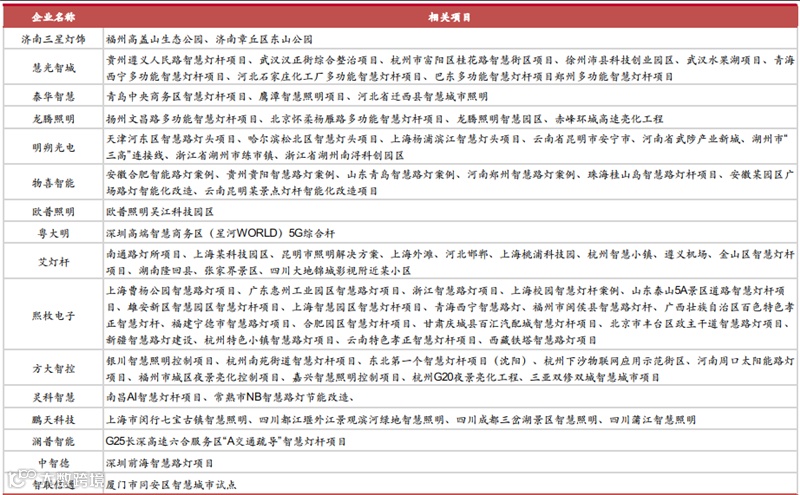Click project text 福州高盖山生态公园
This screenshot has height=495, width=800.
pos(155,39)
